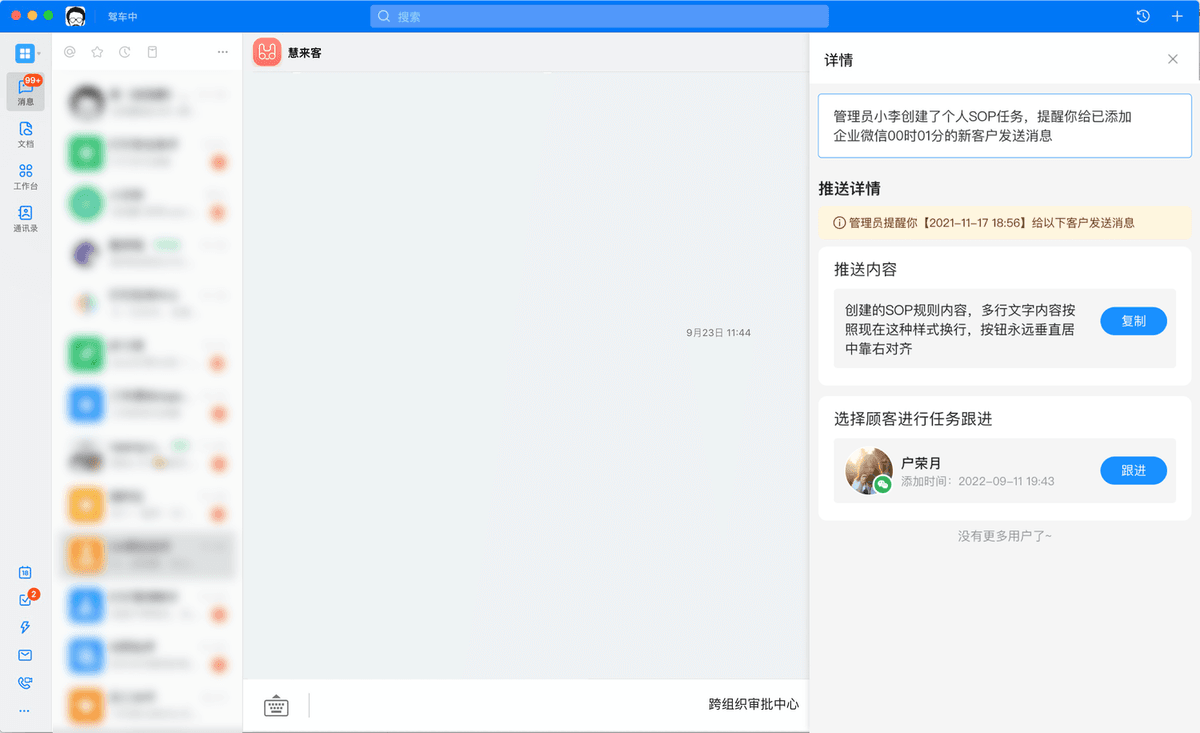Click the 推送内容 push content text block
The height and width of the screenshot is (733, 1200).
pos(959,329)
